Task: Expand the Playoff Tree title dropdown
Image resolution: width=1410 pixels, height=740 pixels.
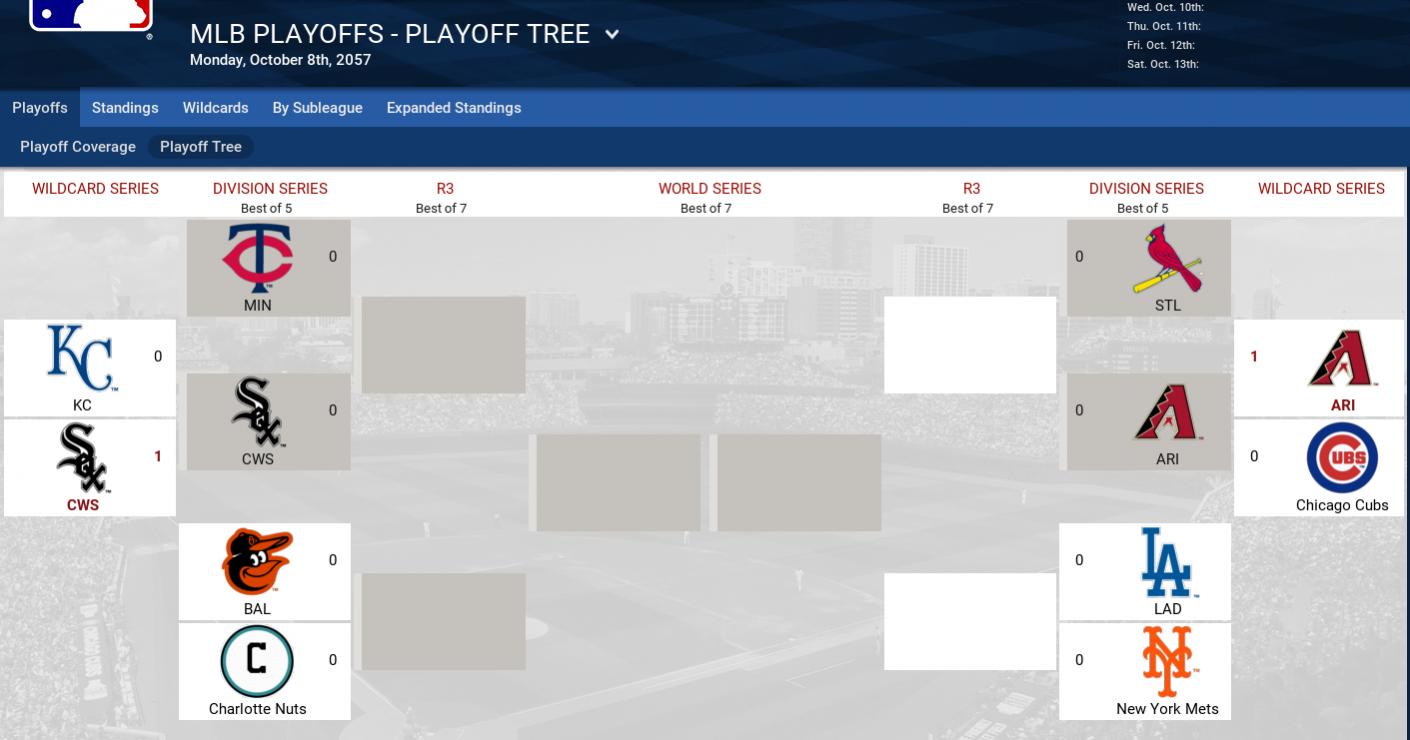Action: (612, 35)
